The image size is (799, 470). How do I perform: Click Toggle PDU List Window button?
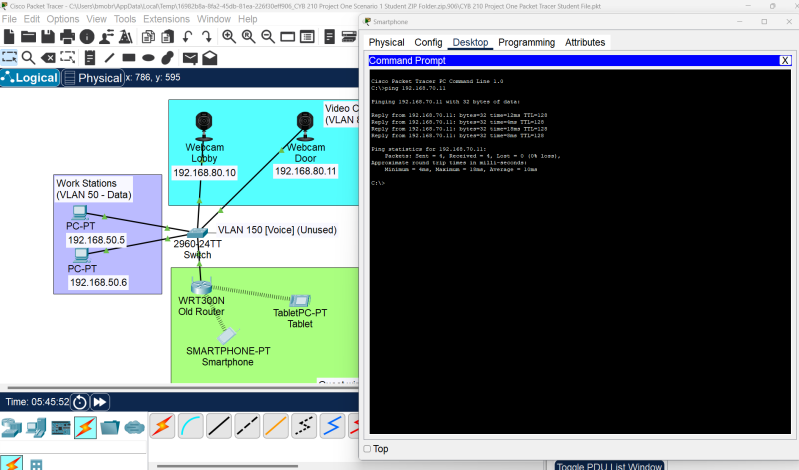[609, 466]
